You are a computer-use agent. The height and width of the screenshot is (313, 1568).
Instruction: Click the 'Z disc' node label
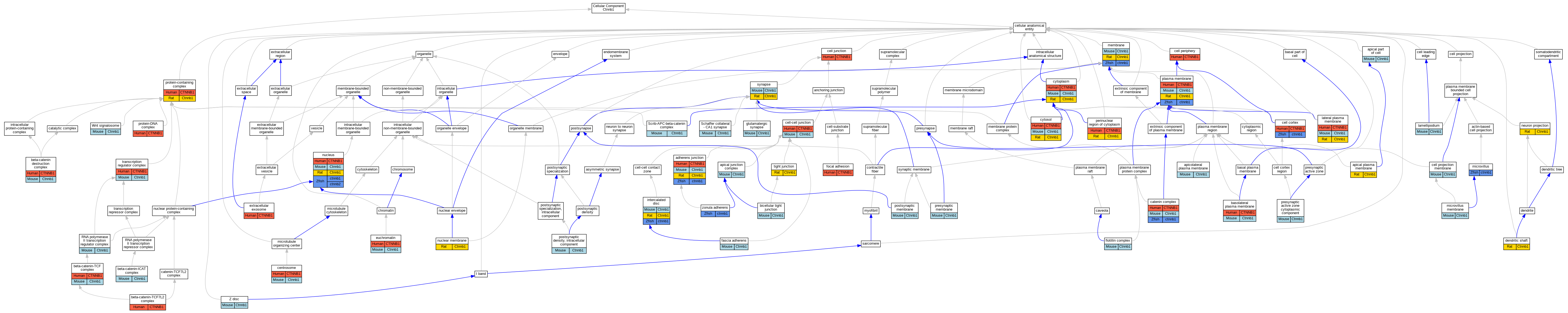point(234,299)
